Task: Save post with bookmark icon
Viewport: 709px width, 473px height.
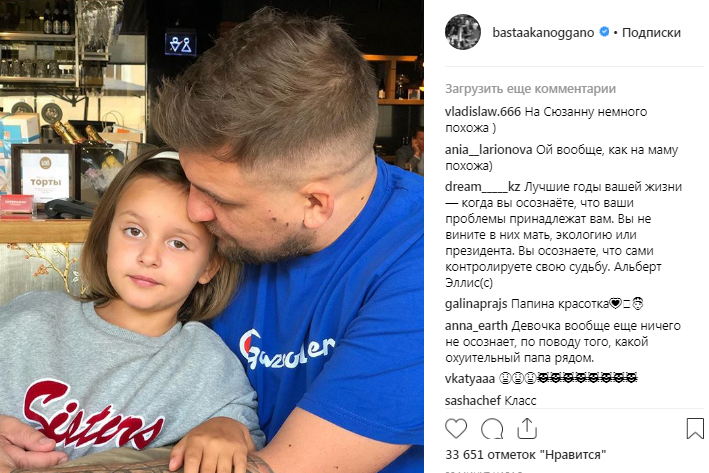Action: 695,428
